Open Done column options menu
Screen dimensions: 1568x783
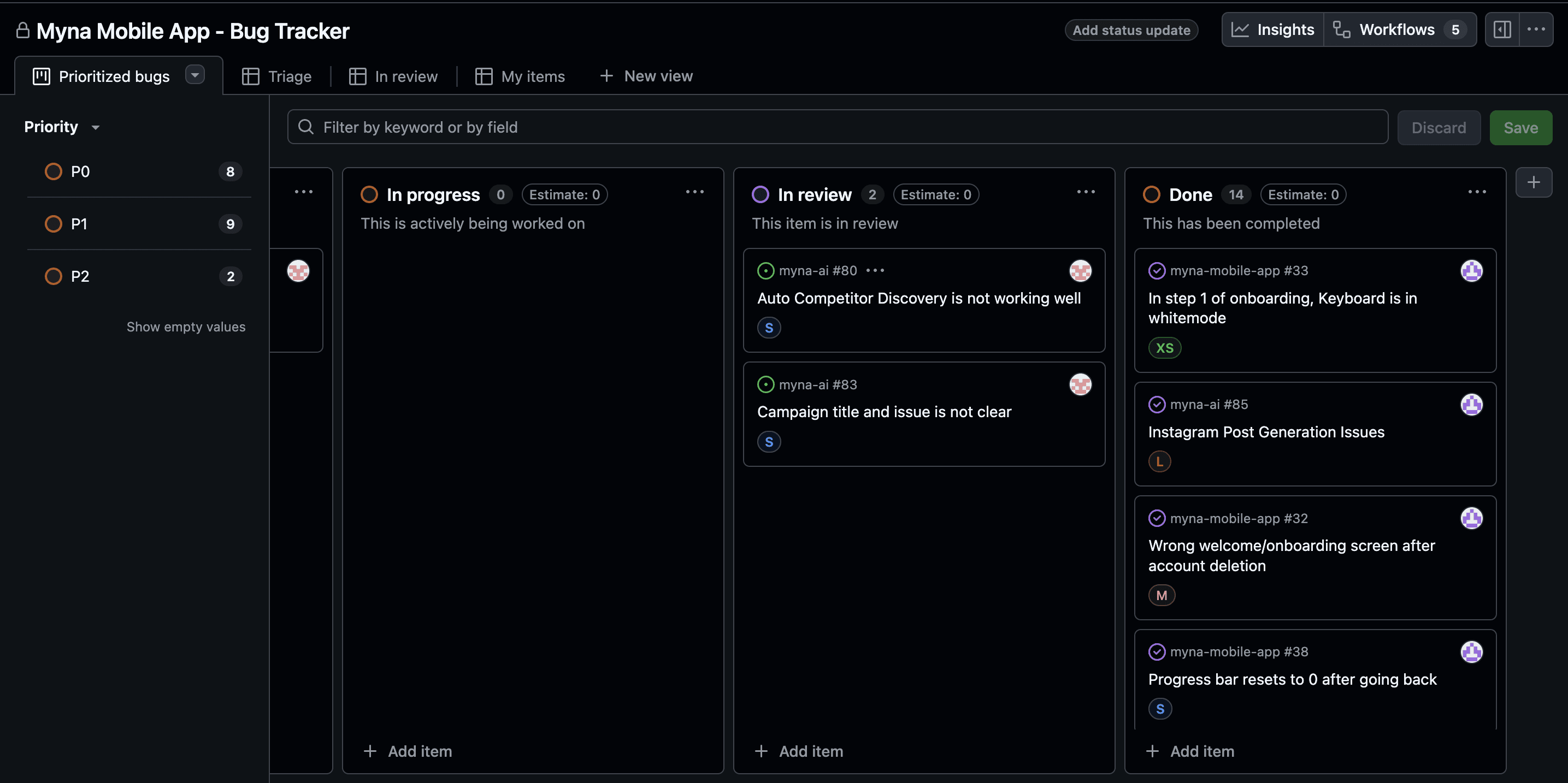click(x=1477, y=192)
